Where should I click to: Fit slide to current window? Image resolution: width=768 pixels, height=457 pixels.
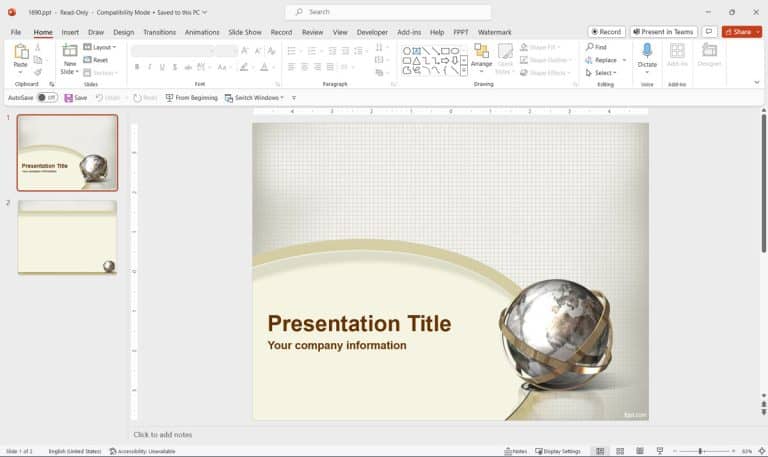[x=762, y=451]
